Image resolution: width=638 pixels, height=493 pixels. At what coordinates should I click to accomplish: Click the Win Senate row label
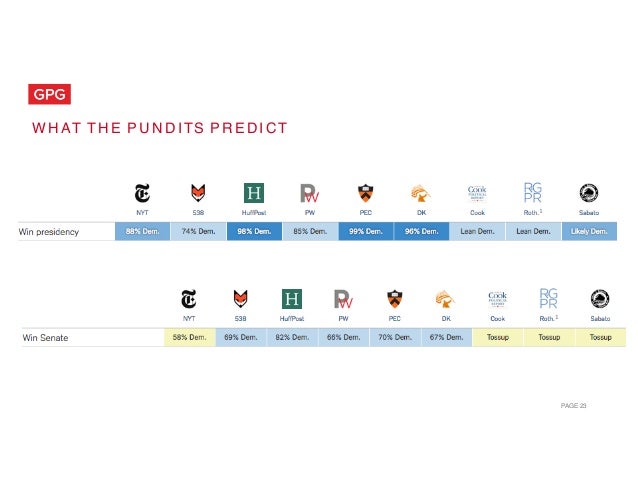tap(45, 338)
